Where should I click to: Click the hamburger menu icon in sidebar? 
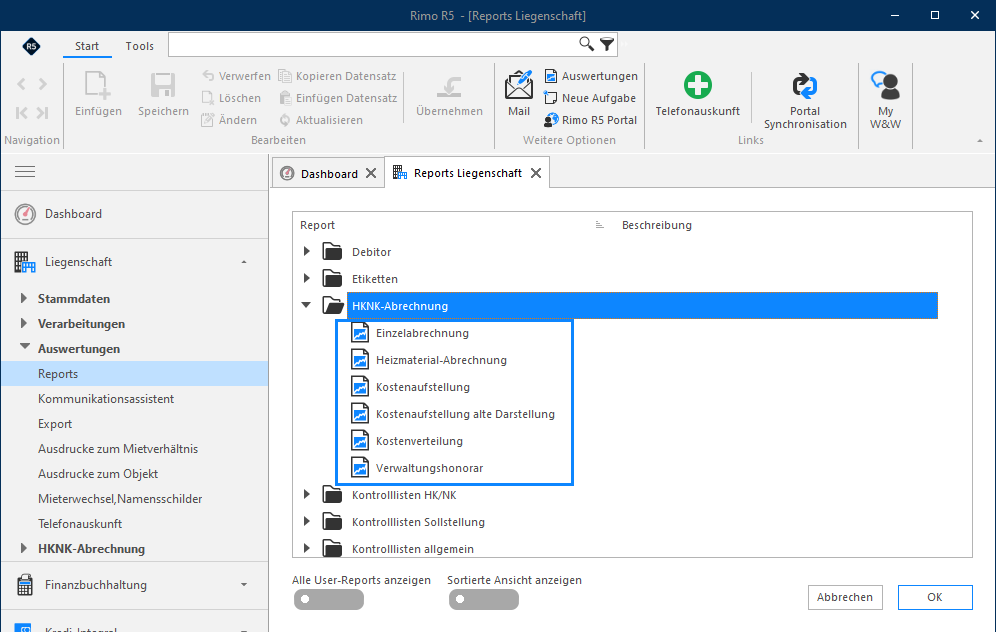pyautogui.click(x=25, y=171)
